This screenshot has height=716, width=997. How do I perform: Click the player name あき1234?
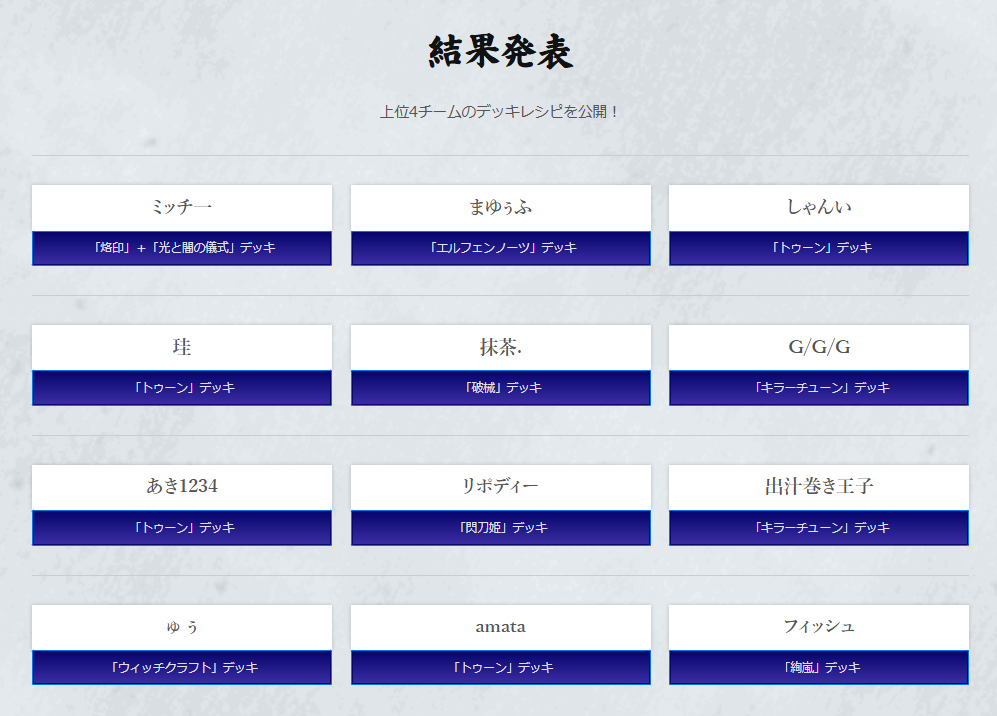click(x=182, y=486)
